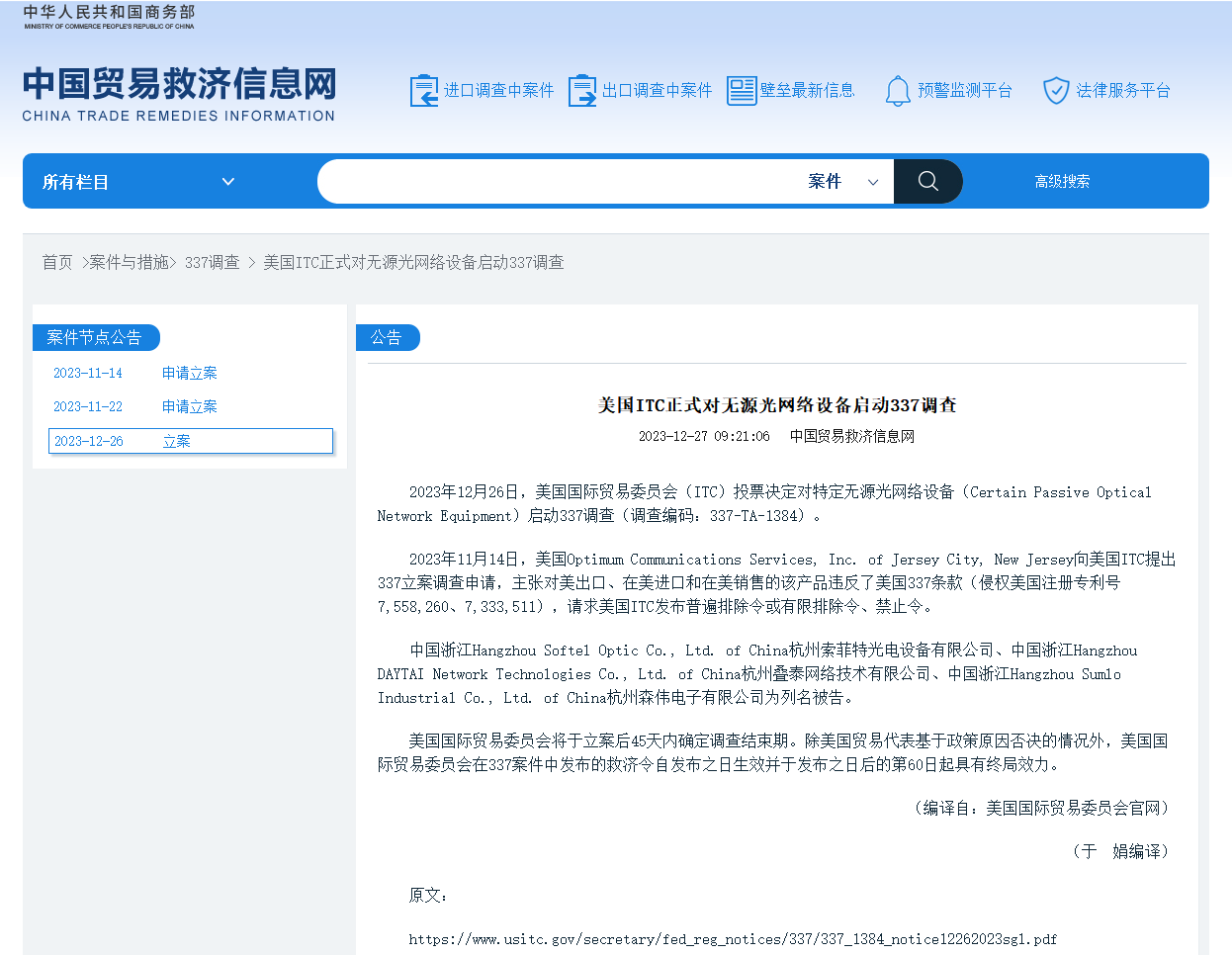The width and height of the screenshot is (1232, 955).
Task: Open 337调查 breadcrumb link
Action: (212, 262)
